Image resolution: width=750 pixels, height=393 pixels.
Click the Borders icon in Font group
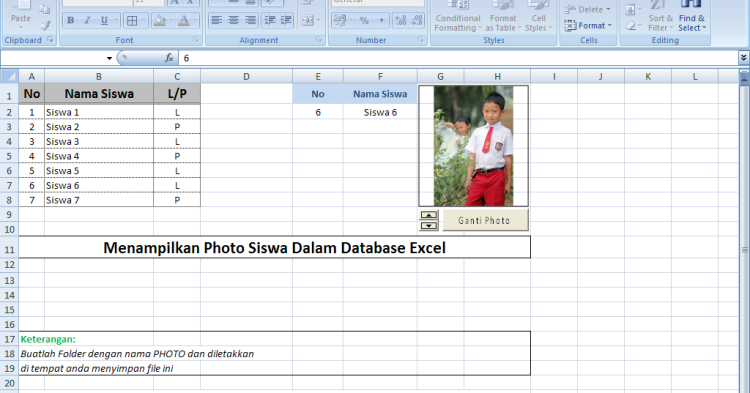click(132, 21)
